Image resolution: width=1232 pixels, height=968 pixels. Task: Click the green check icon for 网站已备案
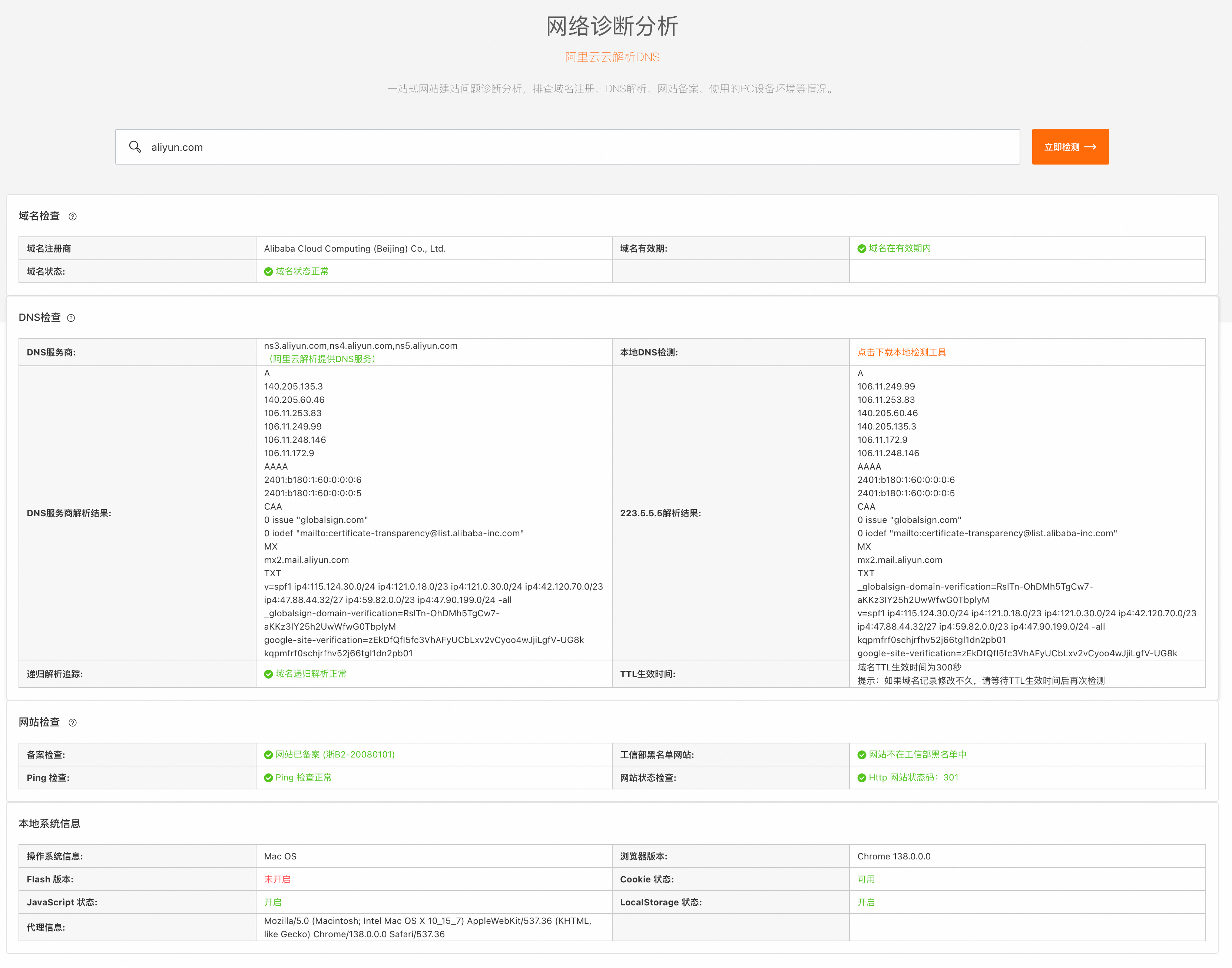tap(268, 755)
